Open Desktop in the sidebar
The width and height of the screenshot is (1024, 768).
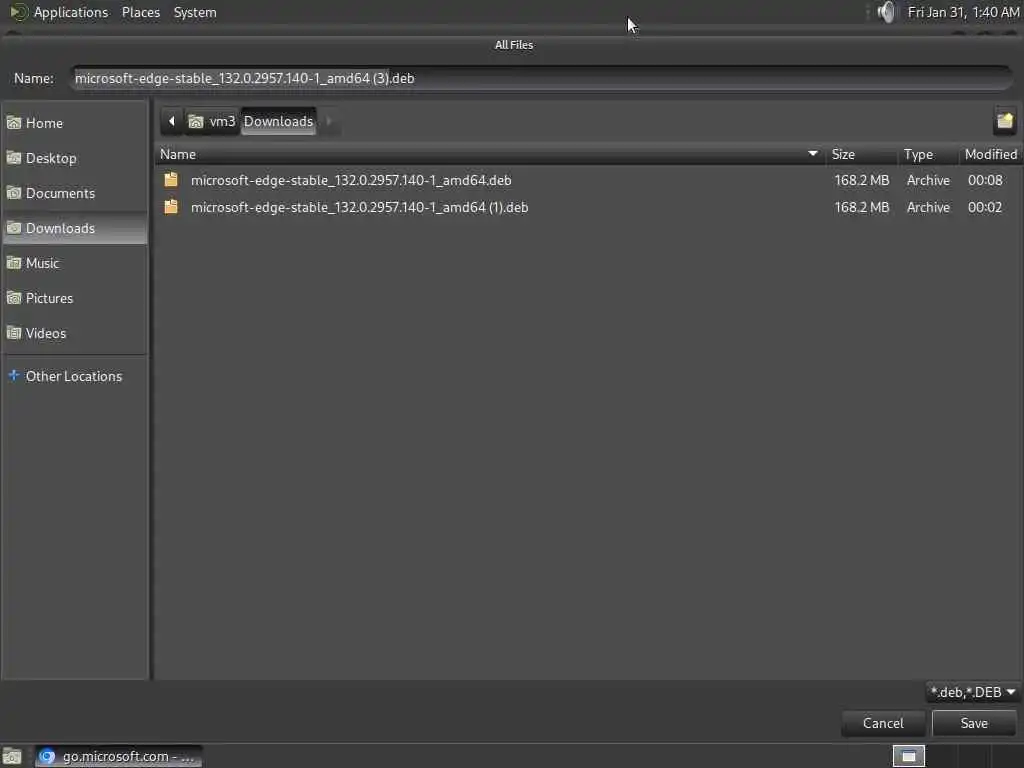(74, 159)
